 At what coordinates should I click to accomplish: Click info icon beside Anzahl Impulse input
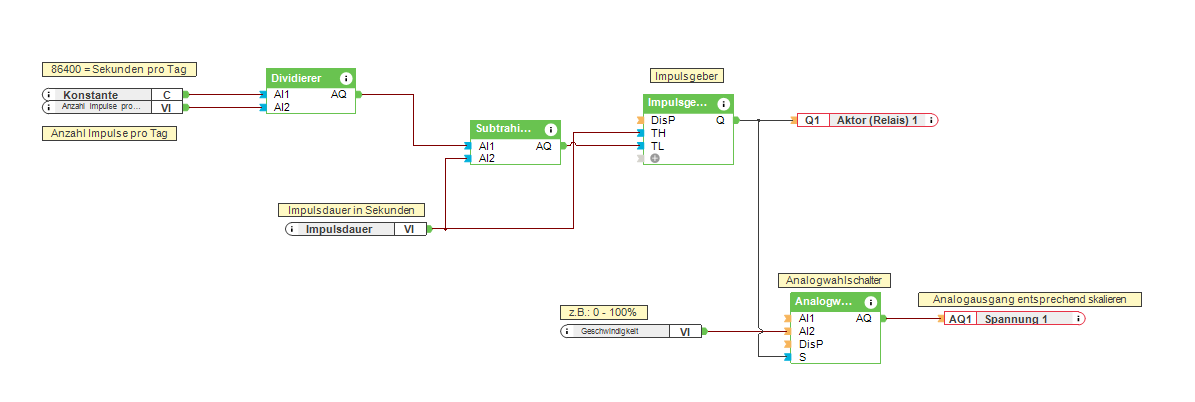pos(48,108)
